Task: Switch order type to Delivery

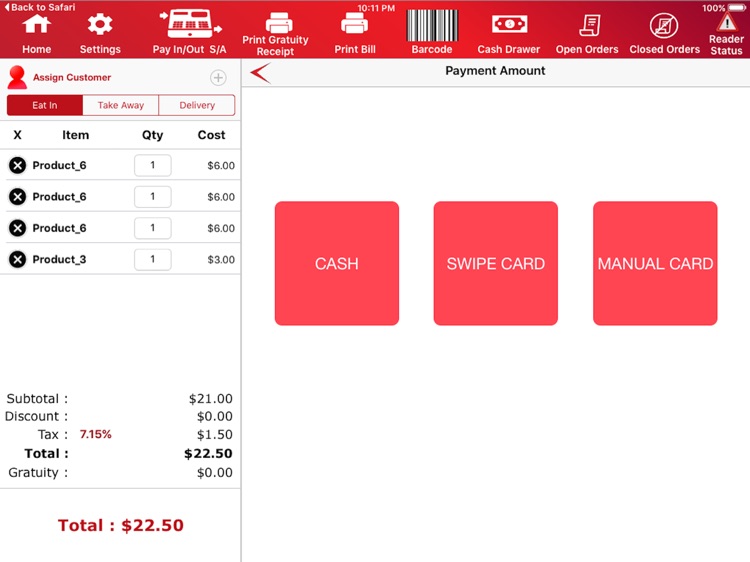Action: click(x=197, y=105)
